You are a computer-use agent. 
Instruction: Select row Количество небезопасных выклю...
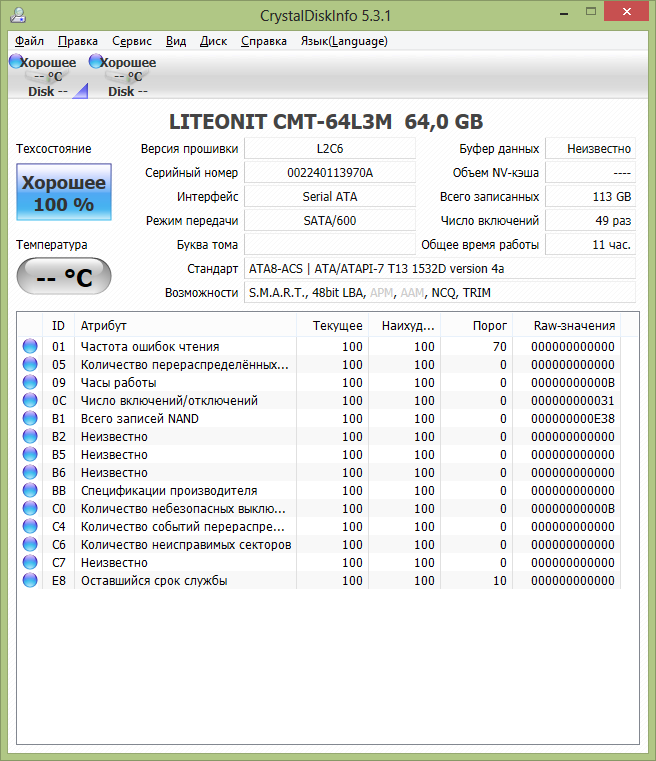click(319, 508)
